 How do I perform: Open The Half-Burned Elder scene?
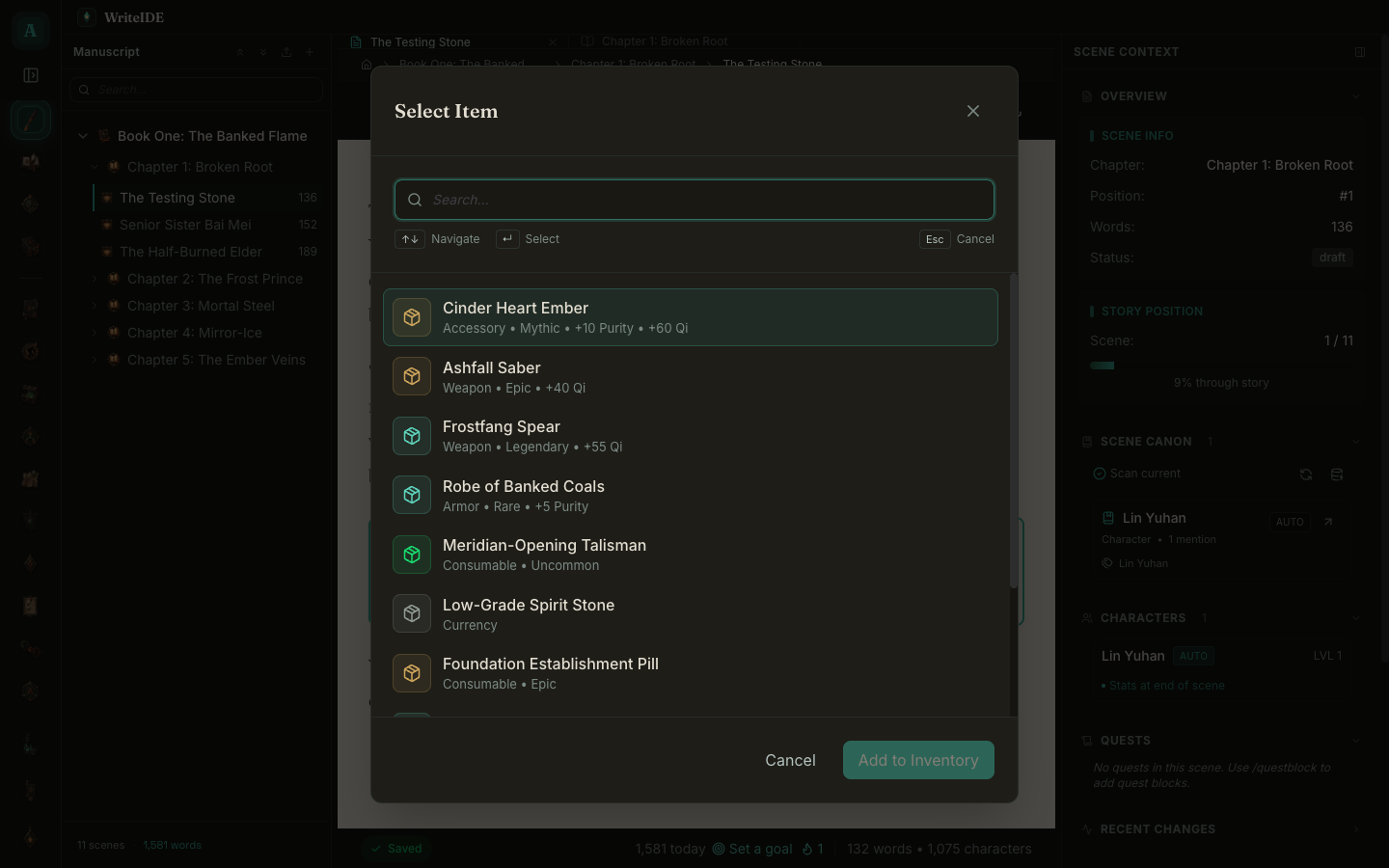pos(207,252)
